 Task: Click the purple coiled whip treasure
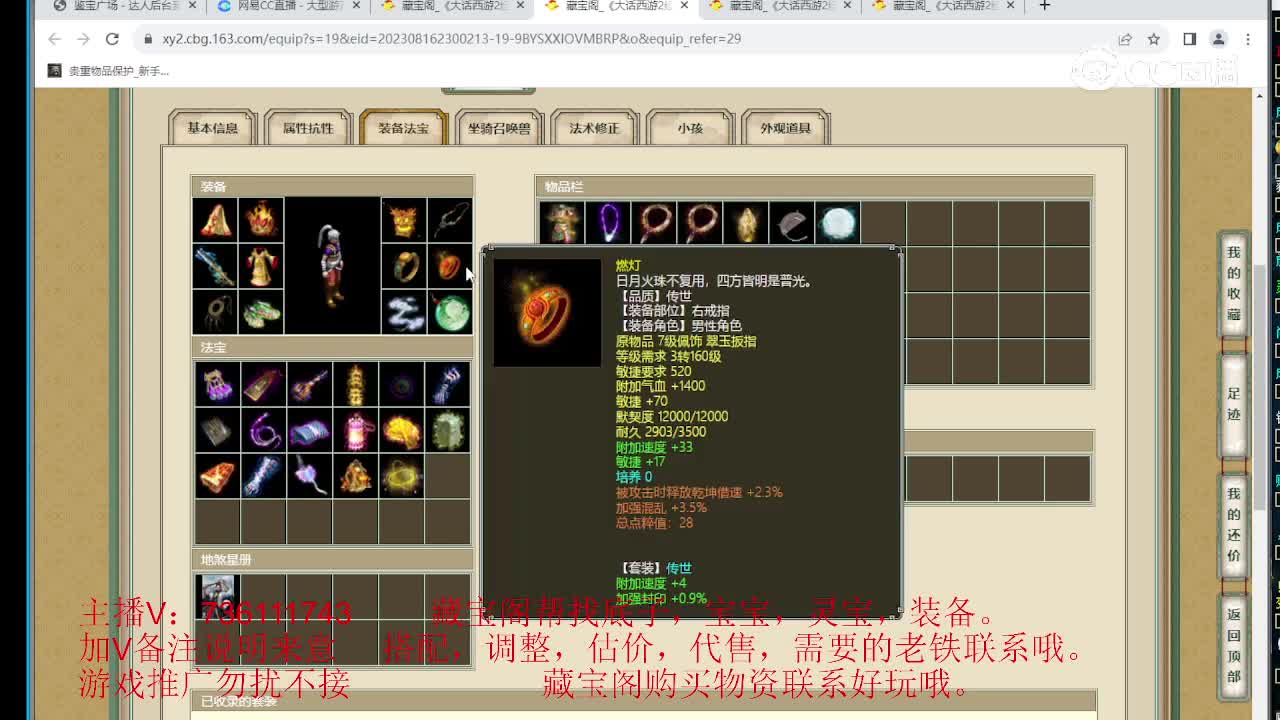263,430
